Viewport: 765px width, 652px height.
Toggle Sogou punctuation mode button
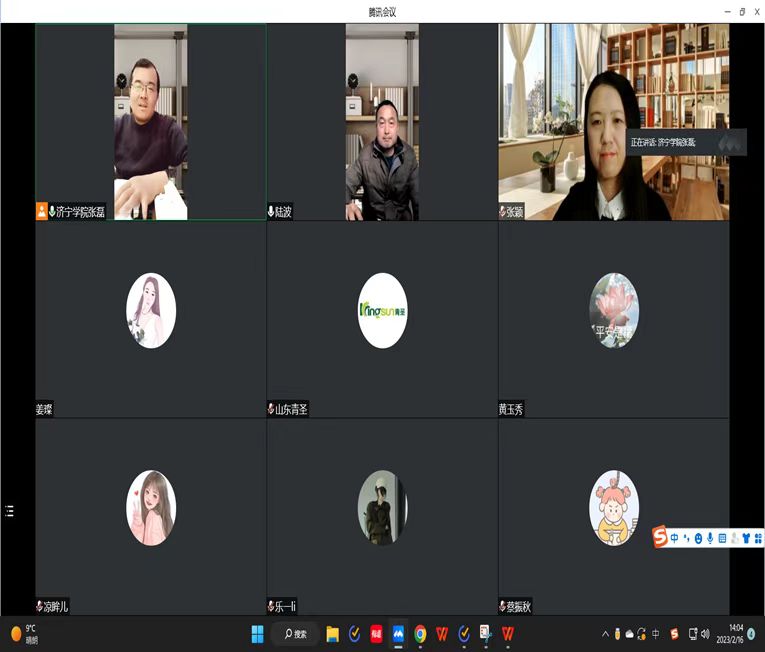[x=686, y=538]
